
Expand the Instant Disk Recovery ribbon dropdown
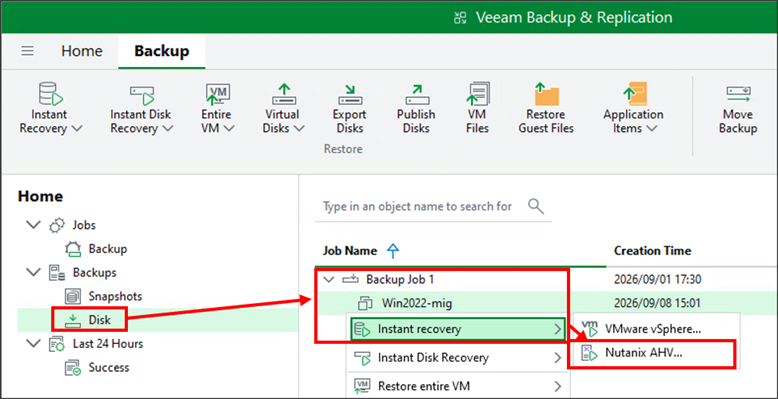tap(168, 128)
